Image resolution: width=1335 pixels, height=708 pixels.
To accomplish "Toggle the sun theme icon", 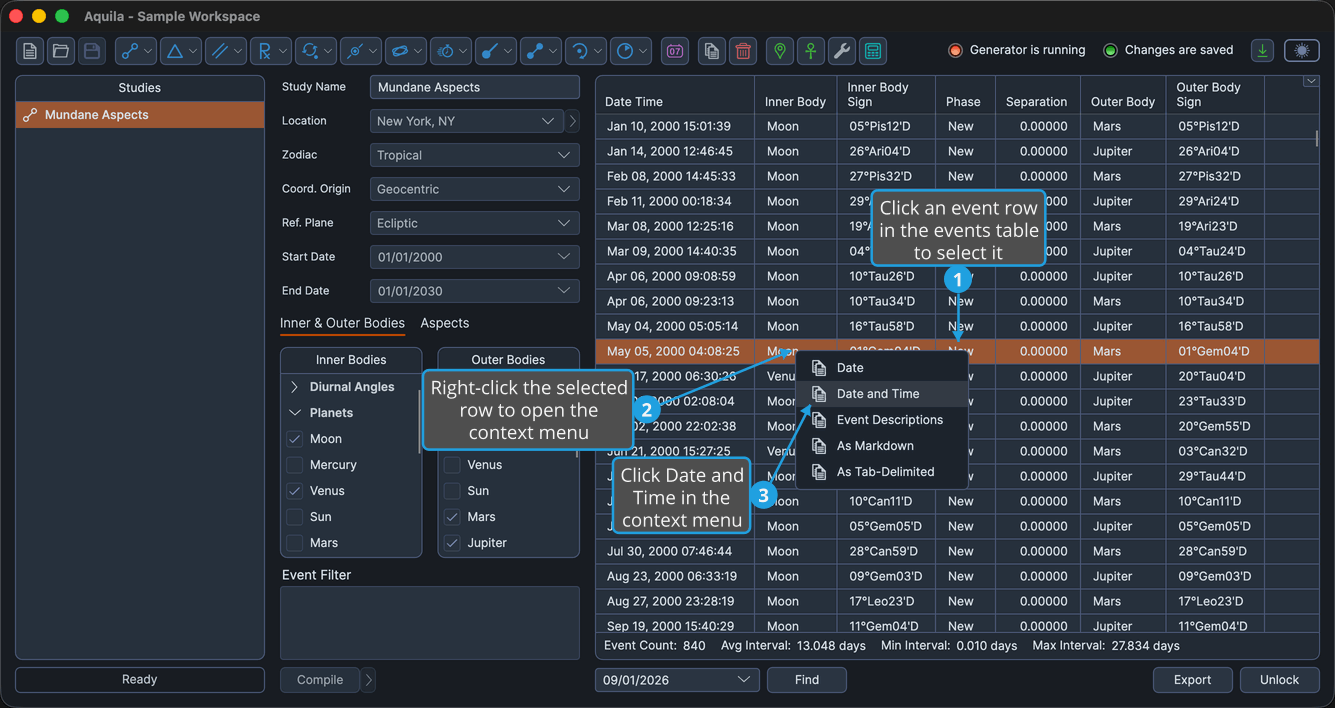I will point(1301,50).
